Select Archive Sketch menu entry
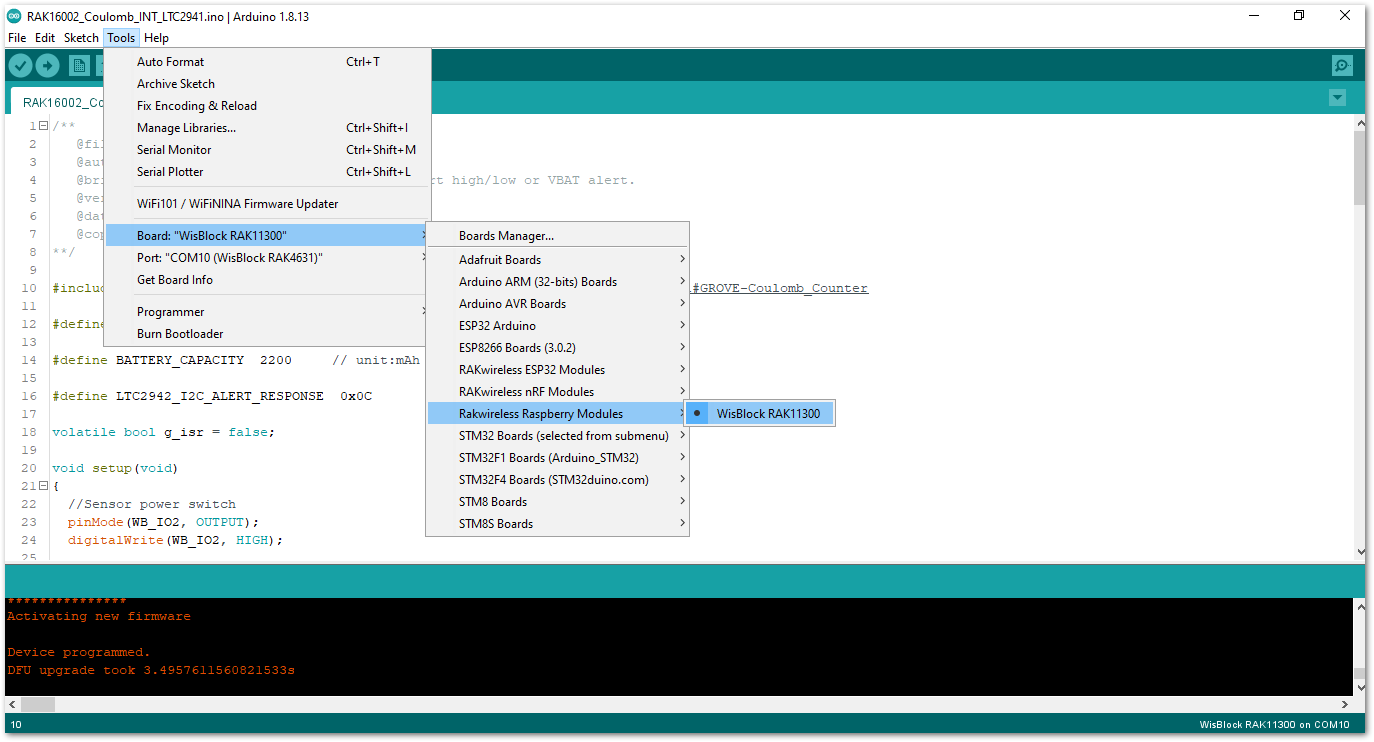The width and height of the screenshot is (1374, 742). pos(268,84)
